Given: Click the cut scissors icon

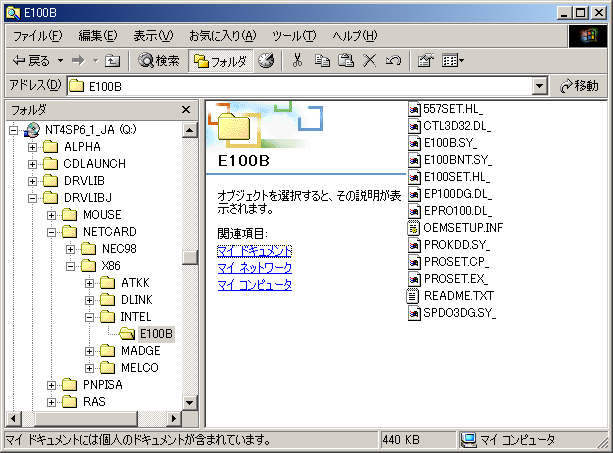Looking at the screenshot, I should pos(297,61).
